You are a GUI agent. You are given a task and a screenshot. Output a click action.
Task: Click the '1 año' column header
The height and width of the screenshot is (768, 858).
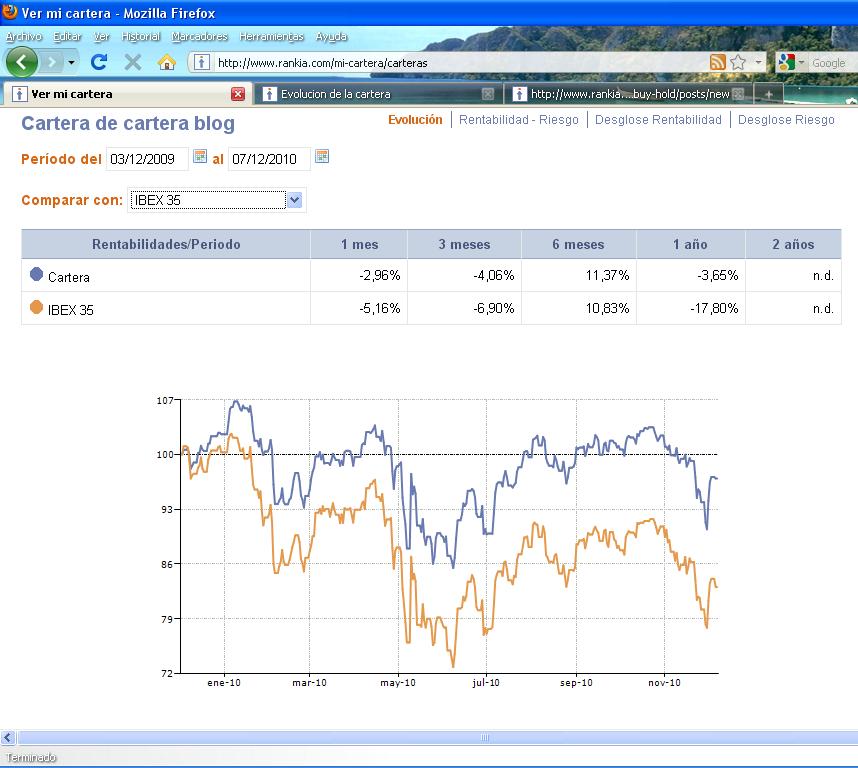point(691,245)
